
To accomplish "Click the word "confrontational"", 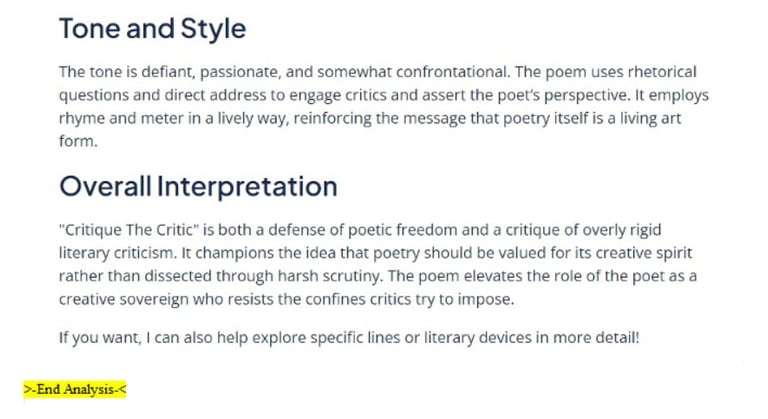I will click(453, 72).
